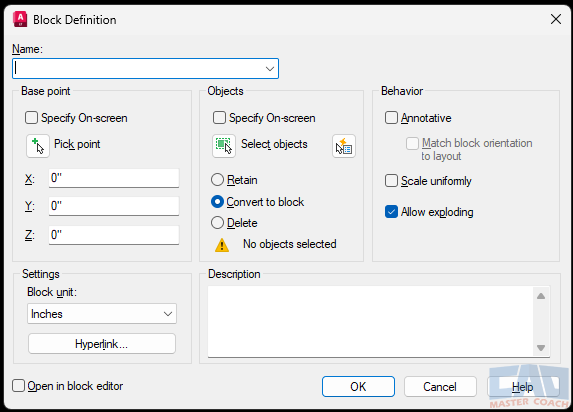Uncheck Allow exploding
The image size is (573, 412).
tap(391, 212)
